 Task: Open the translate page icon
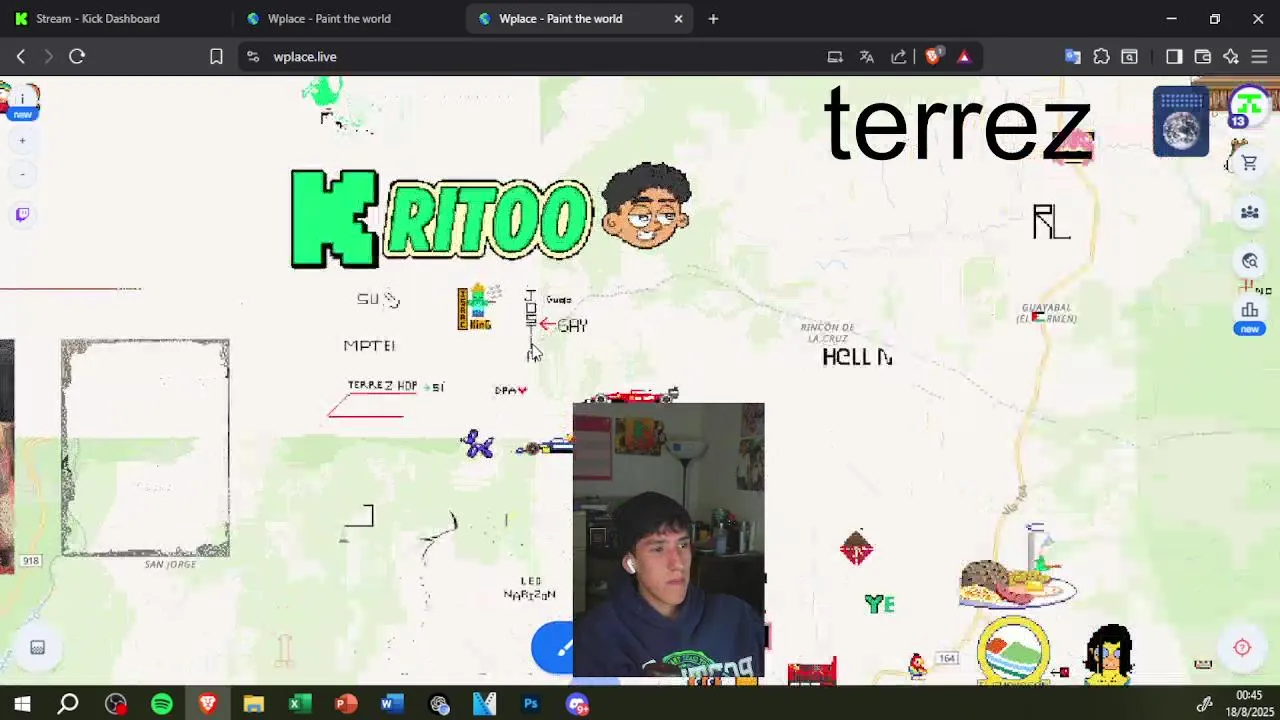coord(867,57)
